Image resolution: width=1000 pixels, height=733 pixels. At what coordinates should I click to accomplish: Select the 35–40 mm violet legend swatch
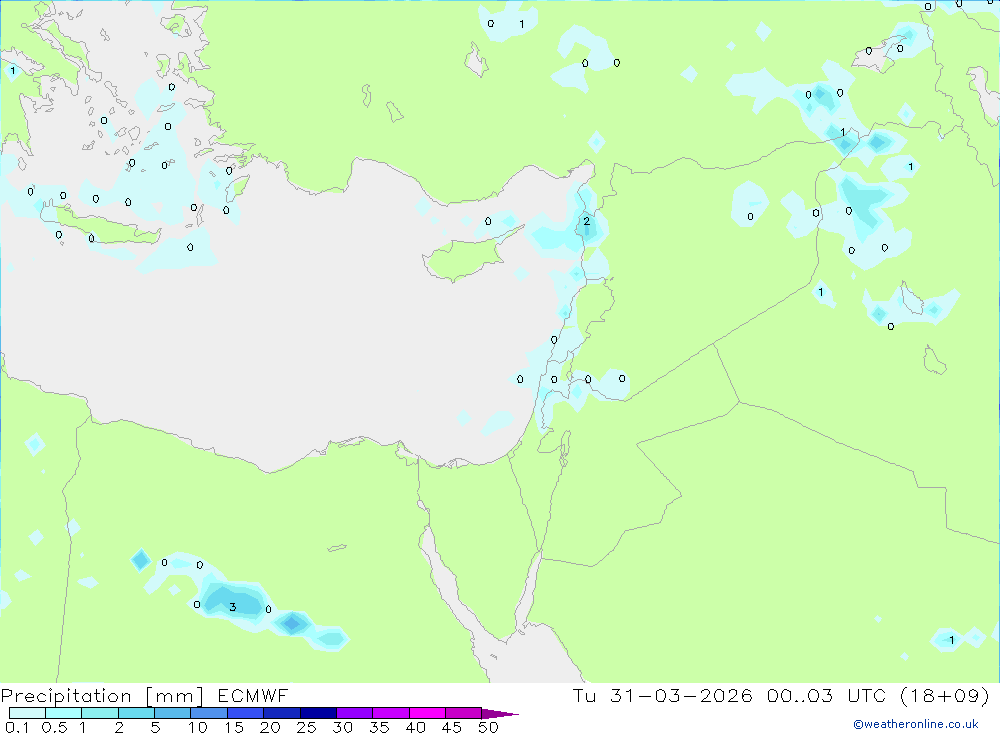[x=390, y=713]
